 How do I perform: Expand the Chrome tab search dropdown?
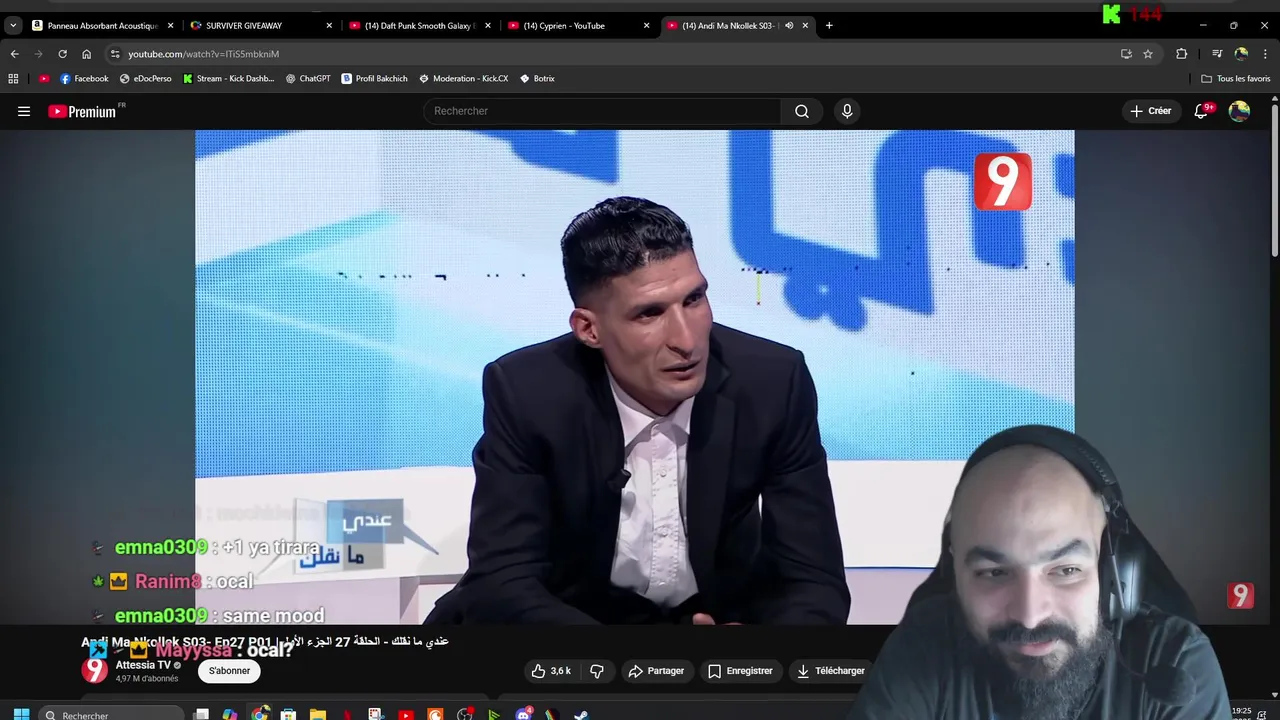[x=13, y=25]
